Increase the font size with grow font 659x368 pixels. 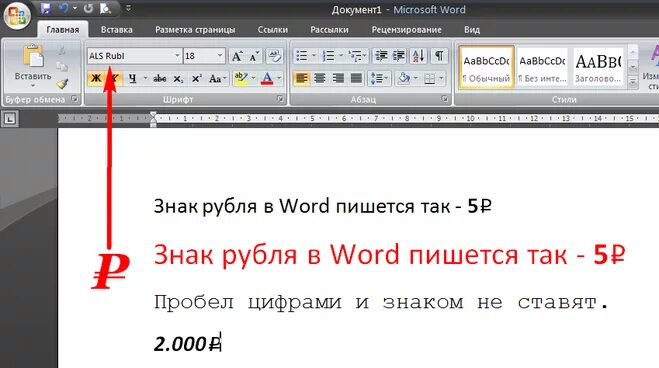click(x=237, y=56)
